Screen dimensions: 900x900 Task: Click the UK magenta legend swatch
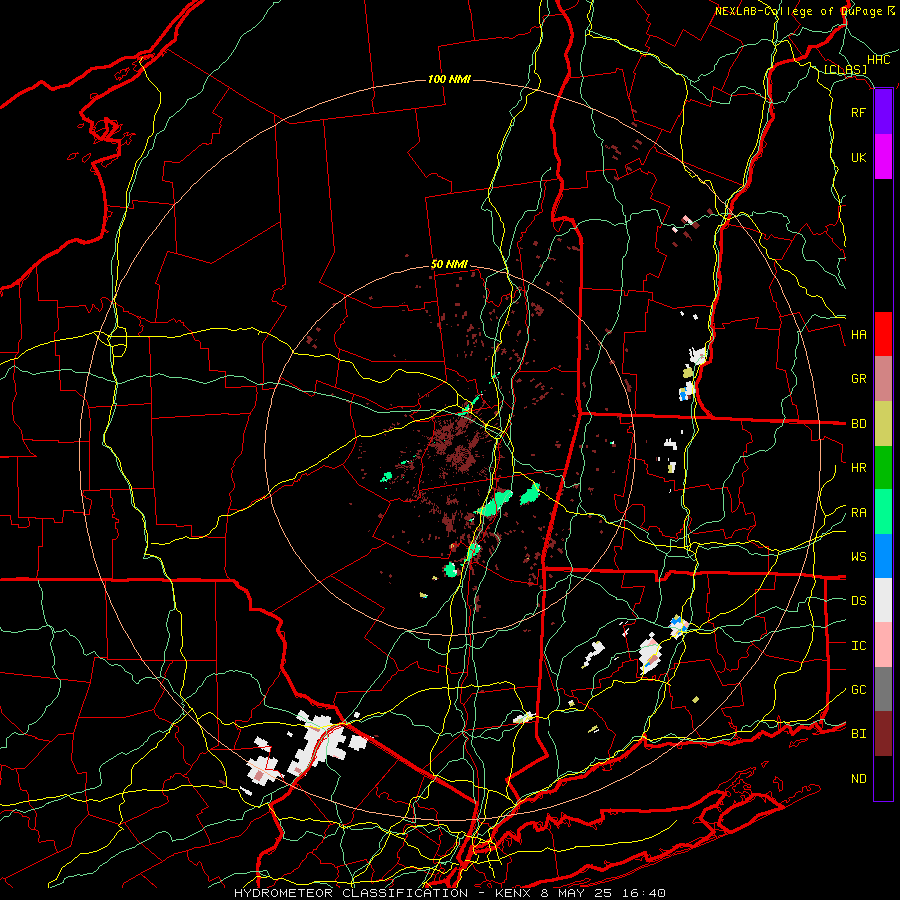pyautogui.click(x=883, y=157)
